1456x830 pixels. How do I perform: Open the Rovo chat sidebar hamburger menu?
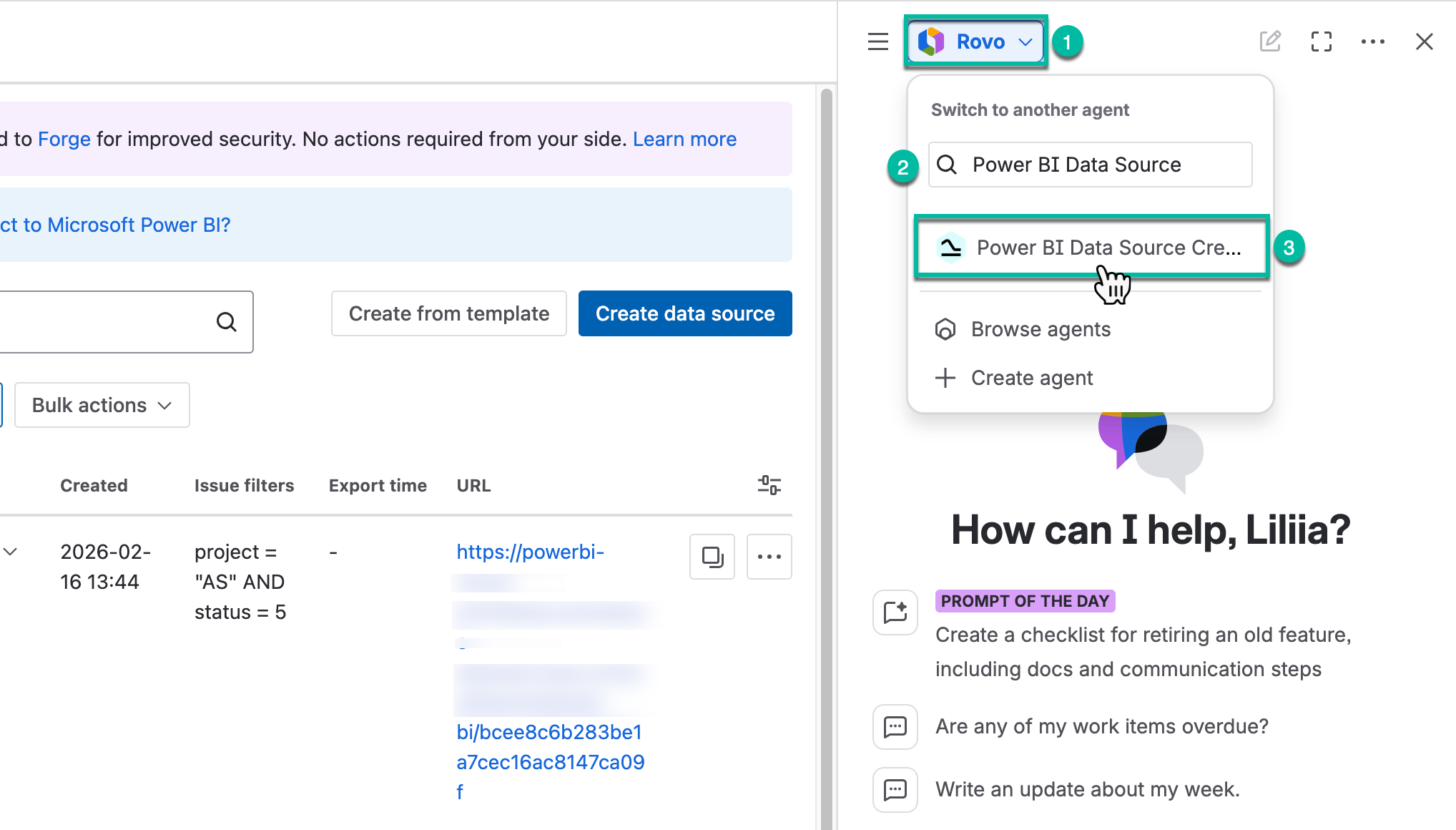click(x=878, y=41)
